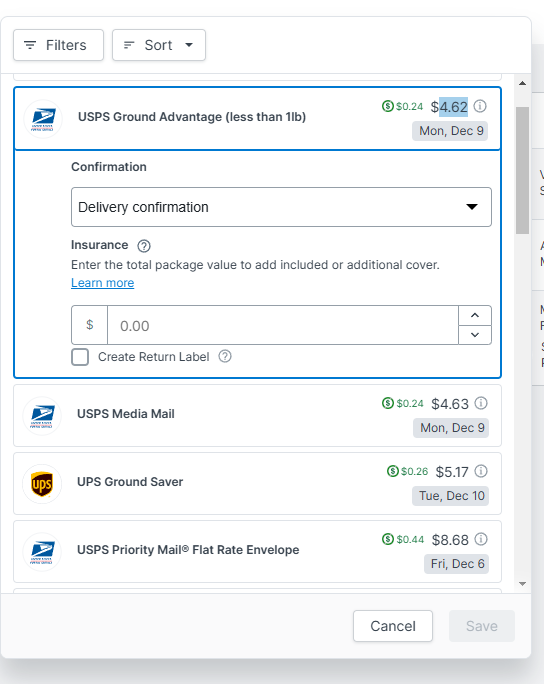Click info icon next to $4.63 price
The height and width of the screenshot is (684, 544).
(x=481, y=403)
